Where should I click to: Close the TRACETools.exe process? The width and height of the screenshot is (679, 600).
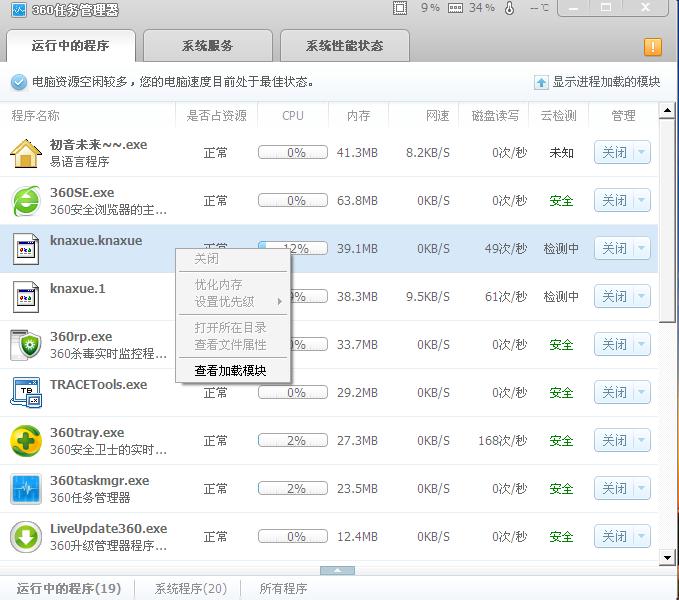click(x=614, y=393)
